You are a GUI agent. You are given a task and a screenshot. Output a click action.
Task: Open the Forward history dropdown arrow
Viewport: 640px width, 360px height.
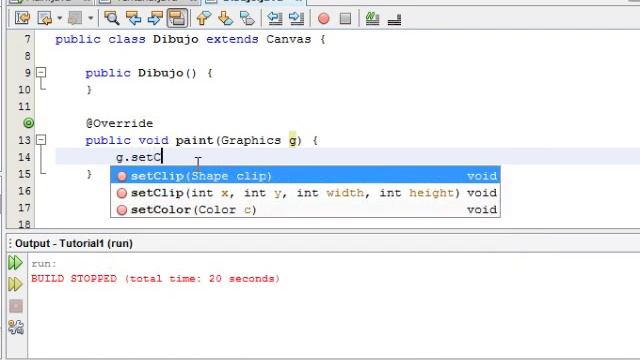(91, 18)
